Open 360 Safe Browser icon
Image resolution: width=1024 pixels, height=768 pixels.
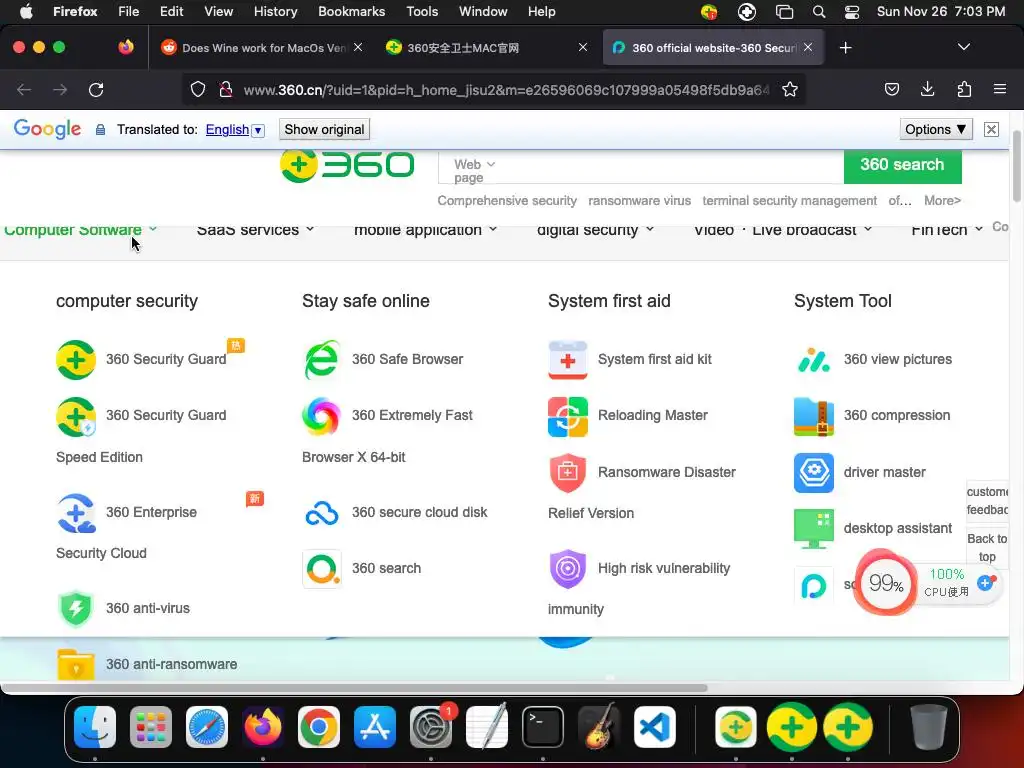point(321,359)
